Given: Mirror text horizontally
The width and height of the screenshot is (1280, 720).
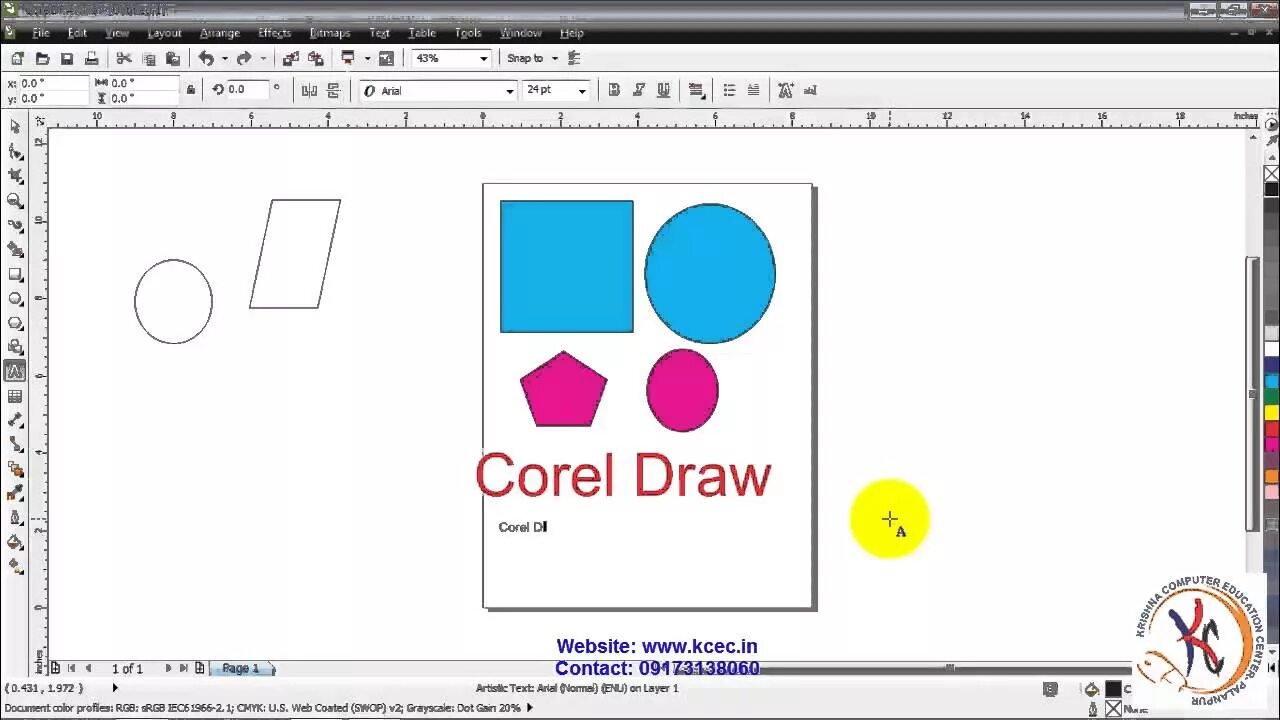Looking at the screenshot, I should click(309, 91).
